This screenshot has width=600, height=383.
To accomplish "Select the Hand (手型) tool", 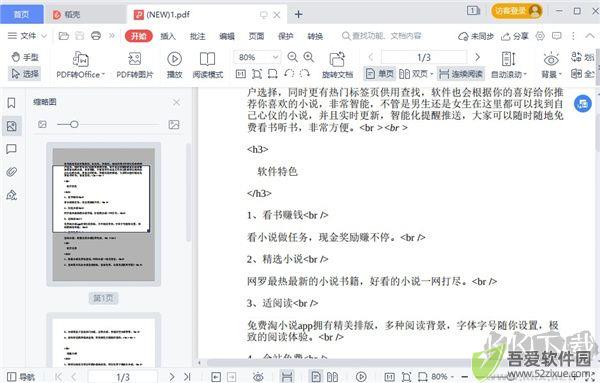I will click(25, 57).
